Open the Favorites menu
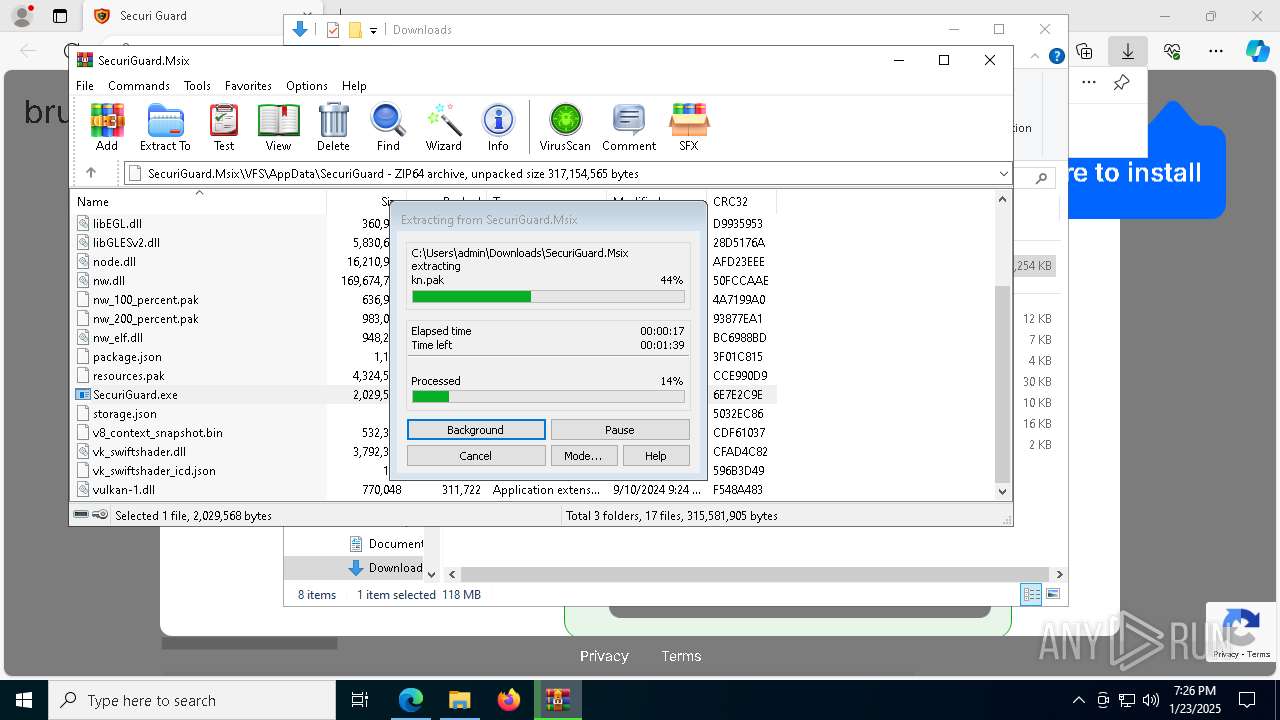Viewport: 1280px width, 720px height. click(248, 86)
